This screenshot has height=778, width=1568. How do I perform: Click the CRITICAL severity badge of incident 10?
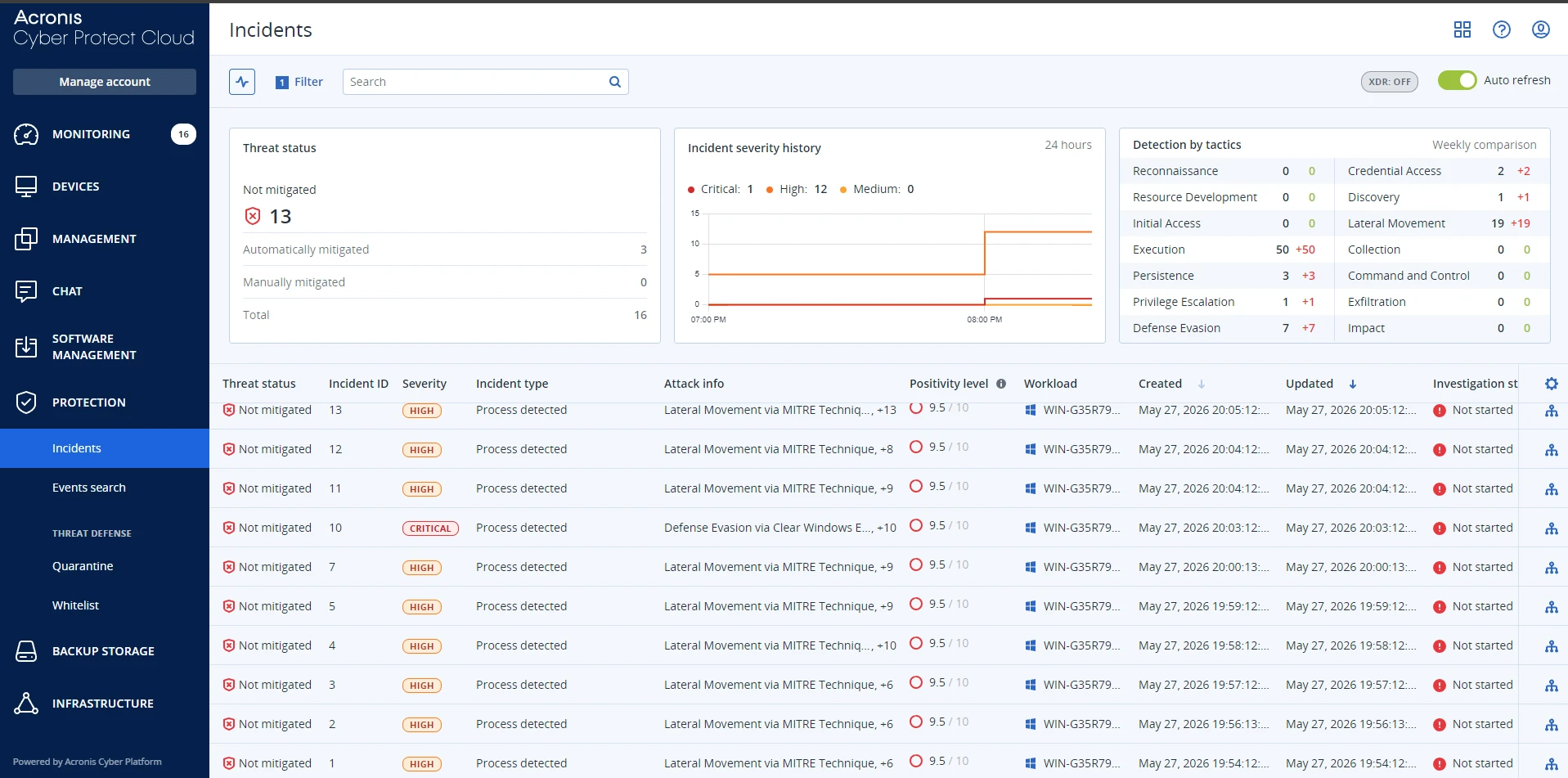click(430, 528)
